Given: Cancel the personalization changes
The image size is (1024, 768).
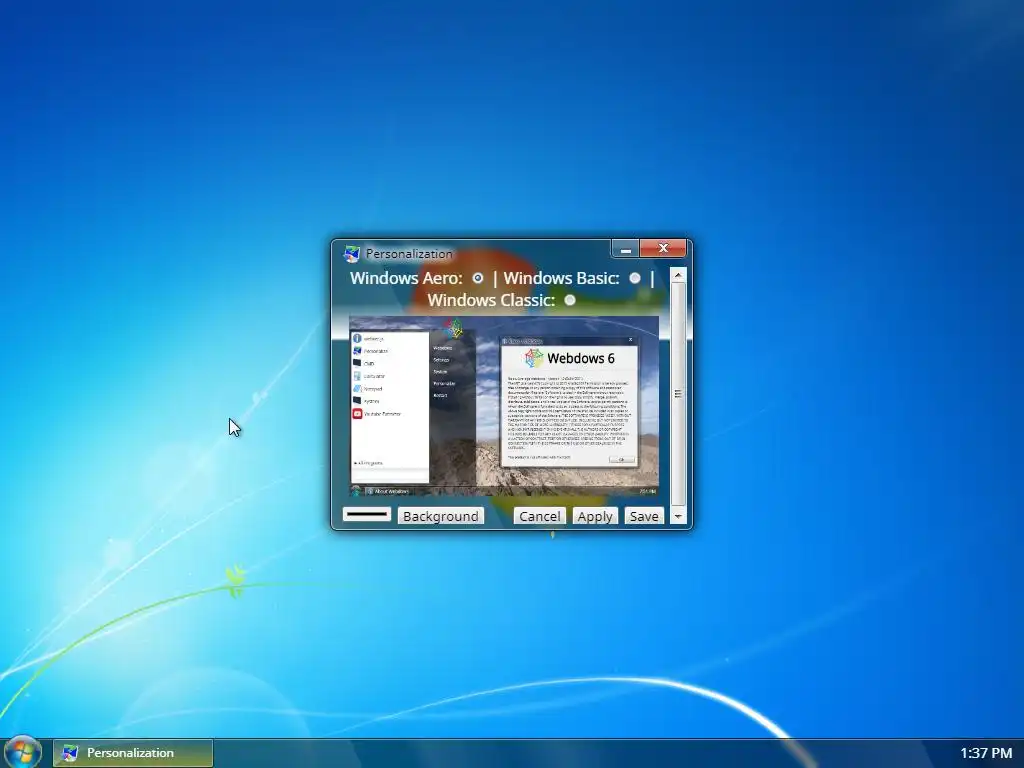Looking at the screenshot, I should click(x=539, y=516).
